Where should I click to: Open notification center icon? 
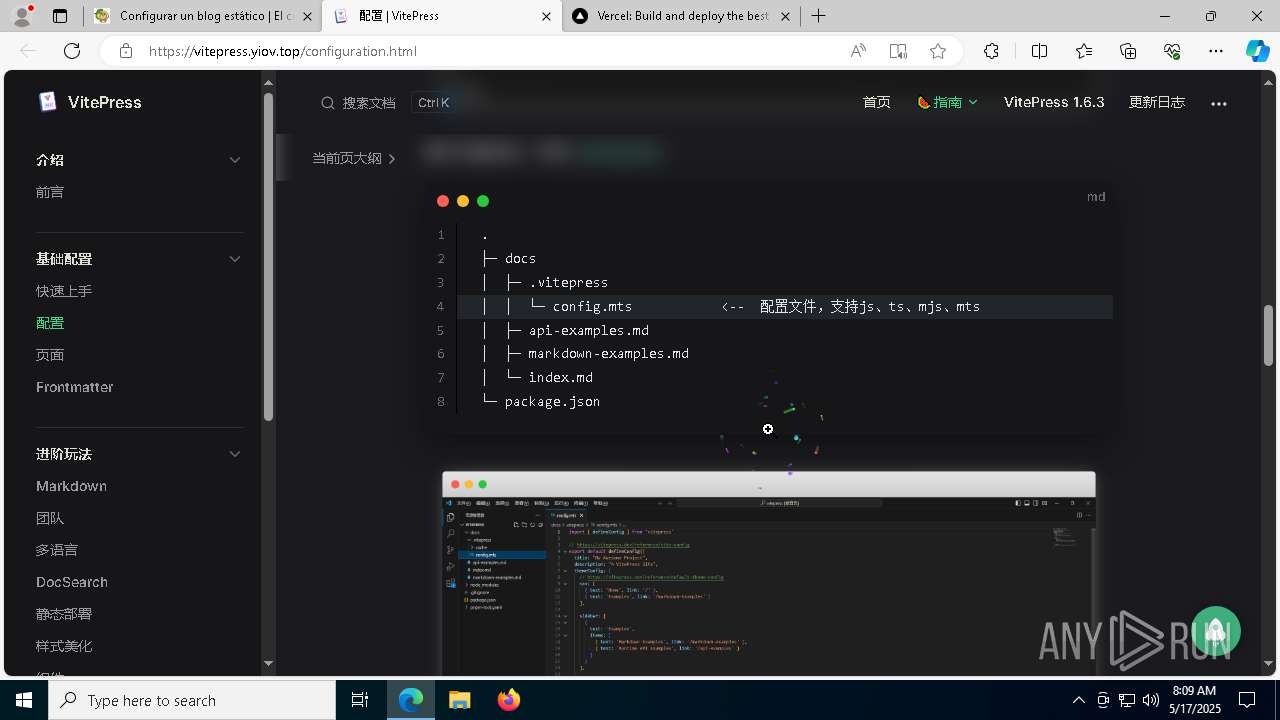point(1247,700)
